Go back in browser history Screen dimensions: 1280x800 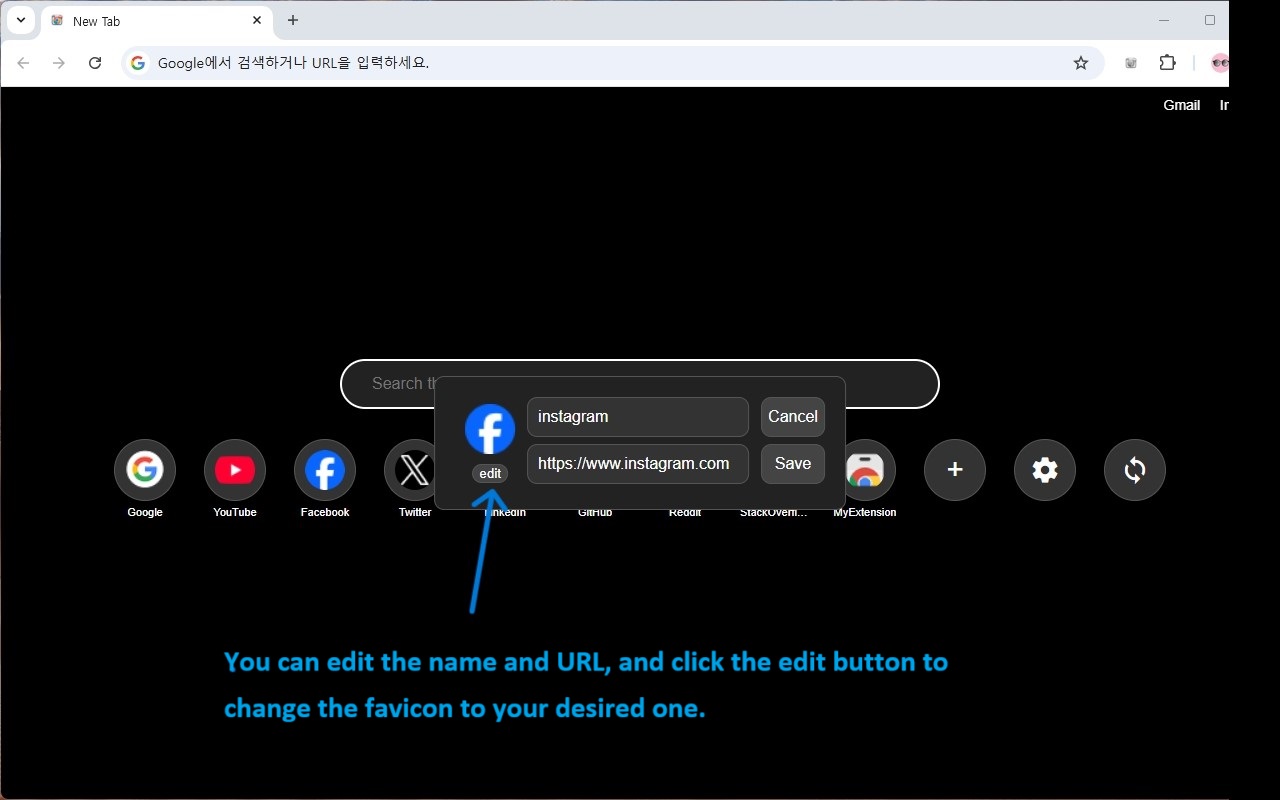pos(23,63)
